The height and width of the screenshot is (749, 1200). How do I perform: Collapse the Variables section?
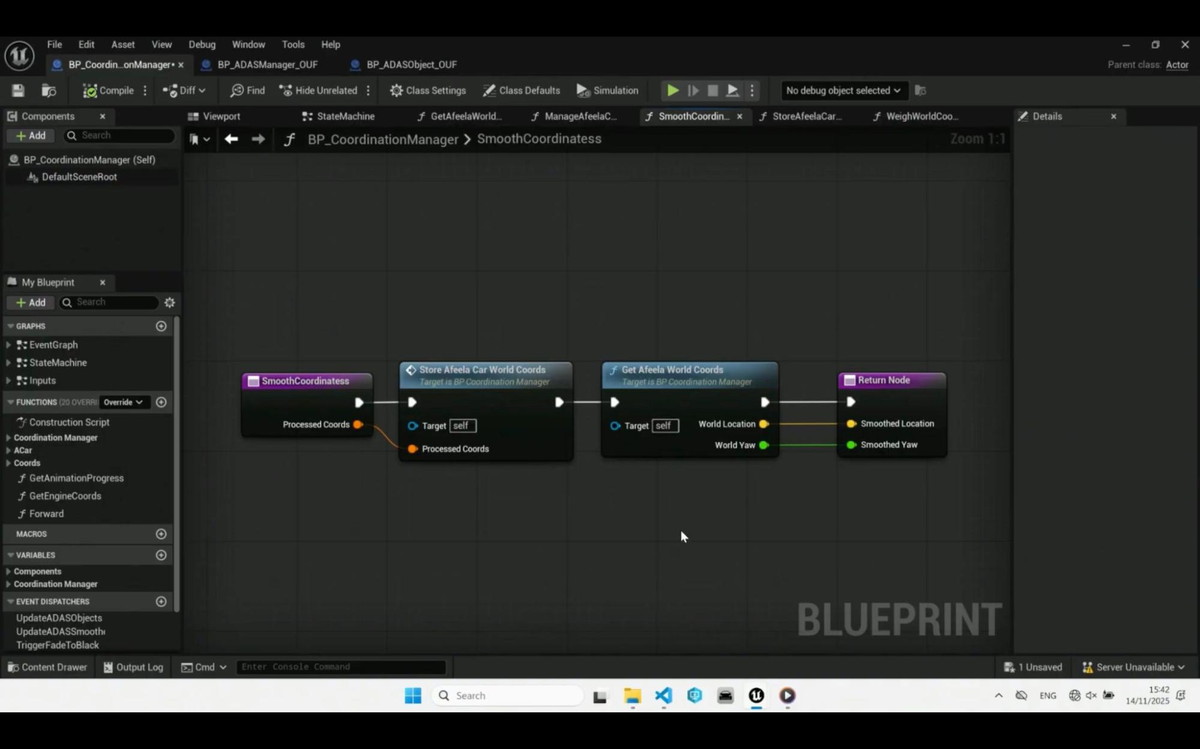pyautogui.click(x=11, y=555)
